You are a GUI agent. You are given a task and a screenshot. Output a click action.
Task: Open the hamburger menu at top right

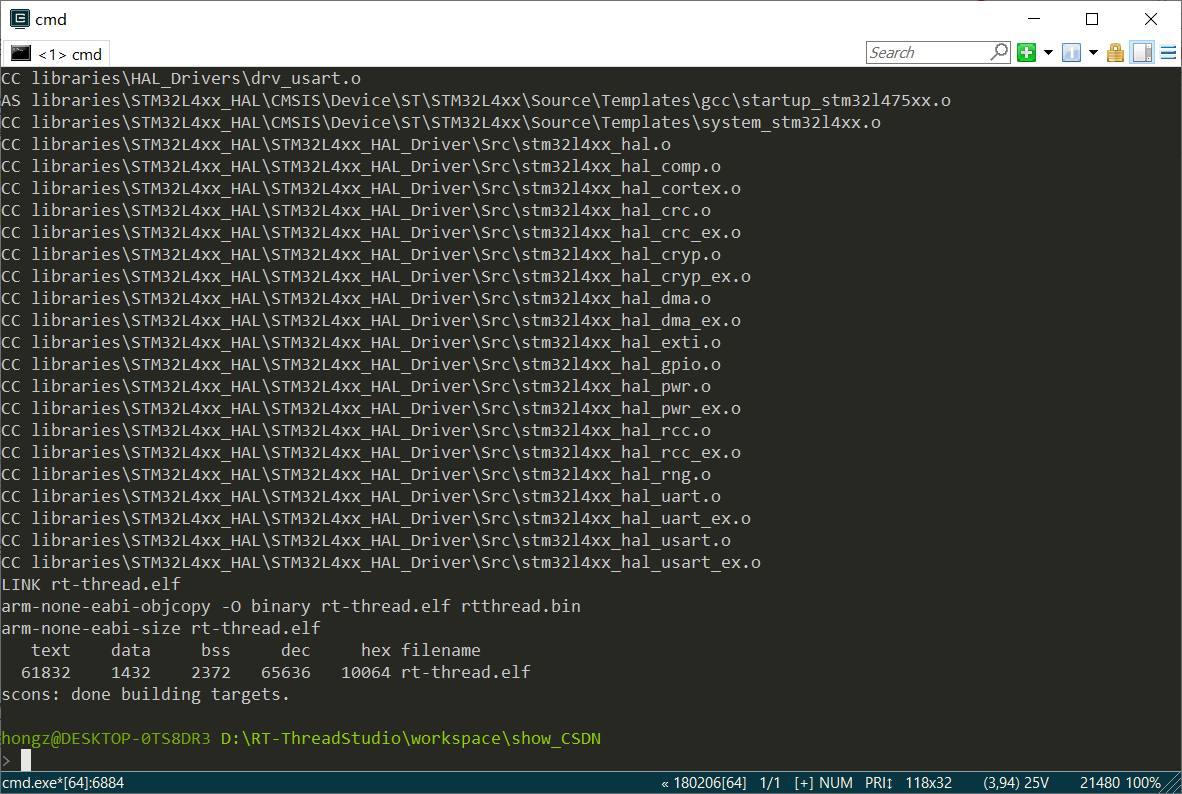pyautogui.click(x=1168, y=51)
